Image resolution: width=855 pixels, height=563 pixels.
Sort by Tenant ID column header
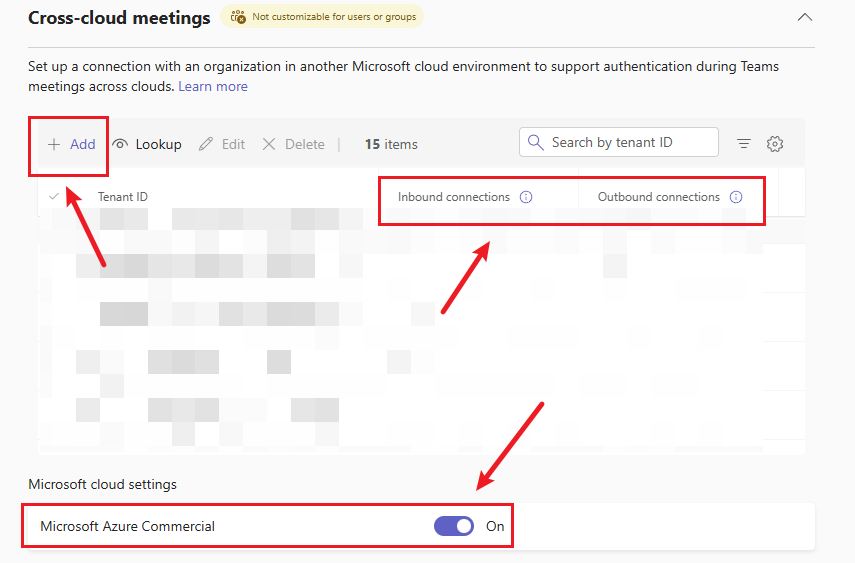123,197
